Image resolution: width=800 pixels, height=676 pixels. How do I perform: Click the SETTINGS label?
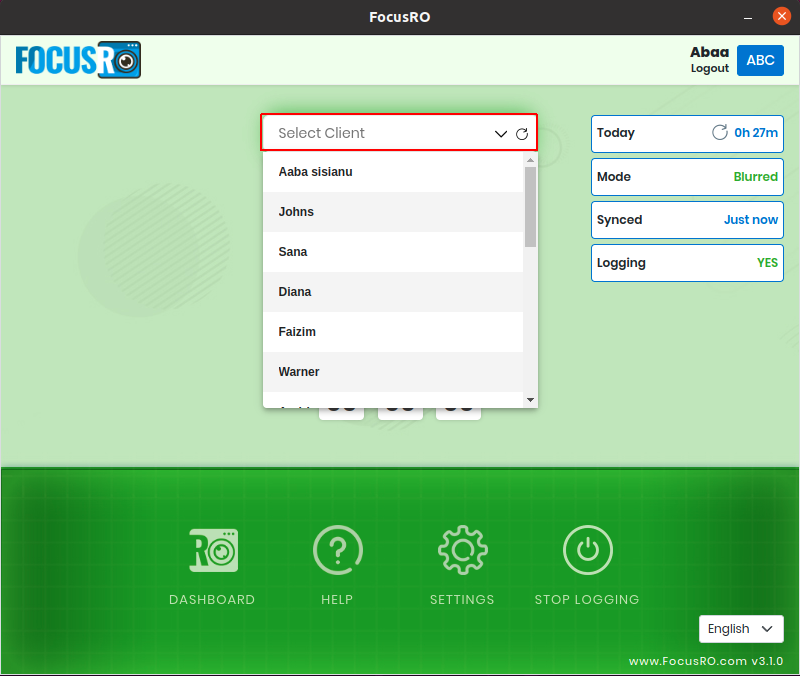462,599
